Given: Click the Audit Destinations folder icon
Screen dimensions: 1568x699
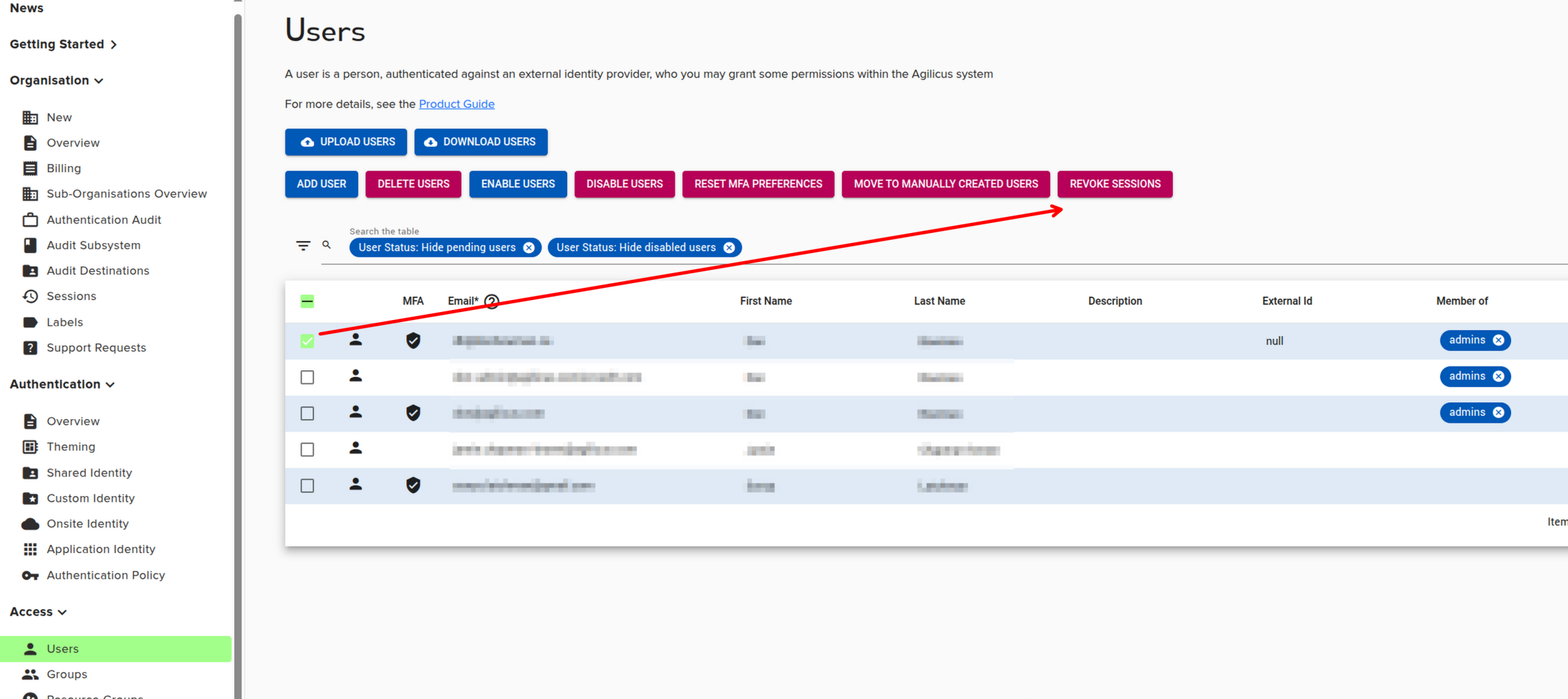Looking at the screenshot, I should [x=30, y=271].
